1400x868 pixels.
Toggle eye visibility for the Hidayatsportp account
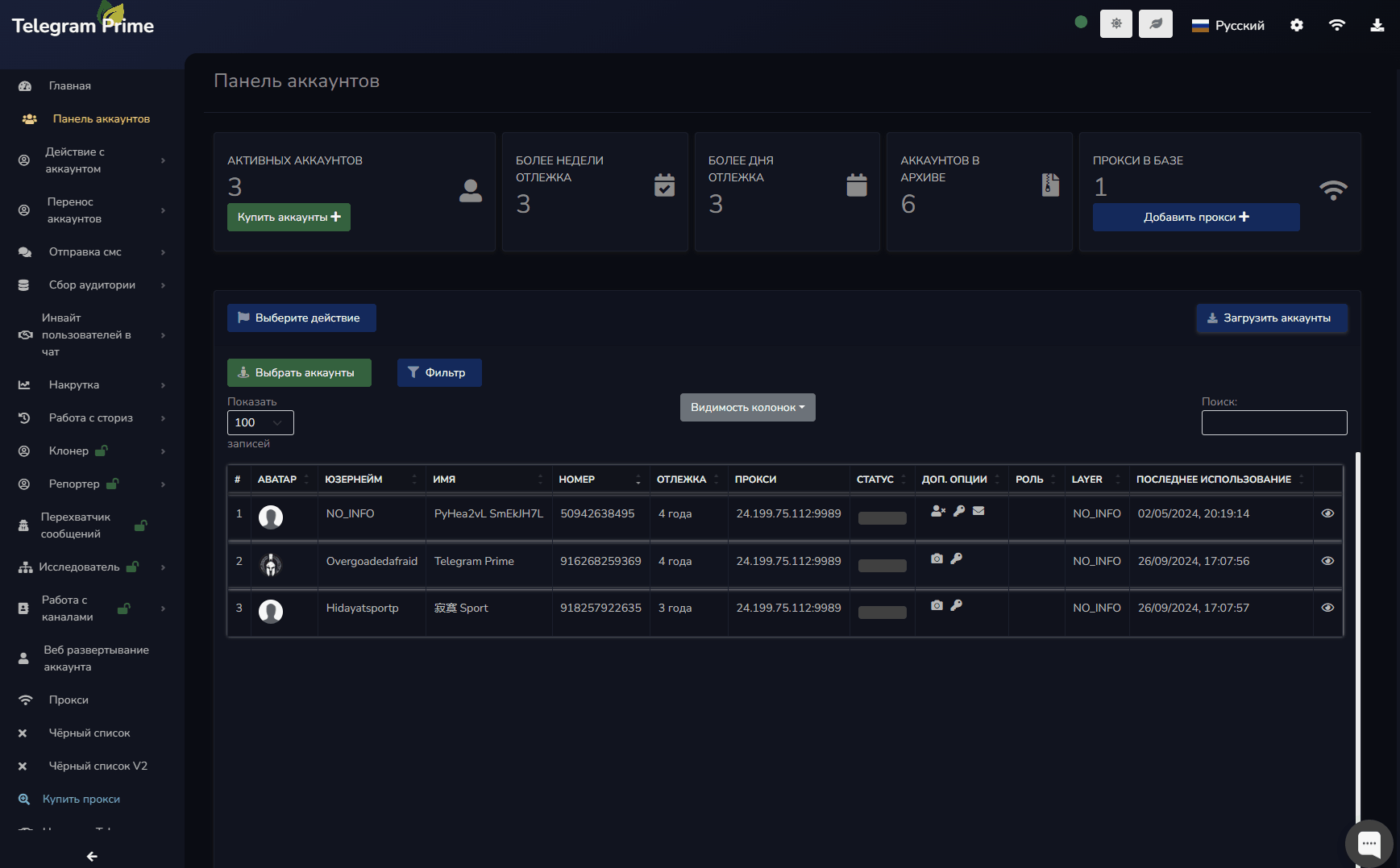pos(1327,608)
